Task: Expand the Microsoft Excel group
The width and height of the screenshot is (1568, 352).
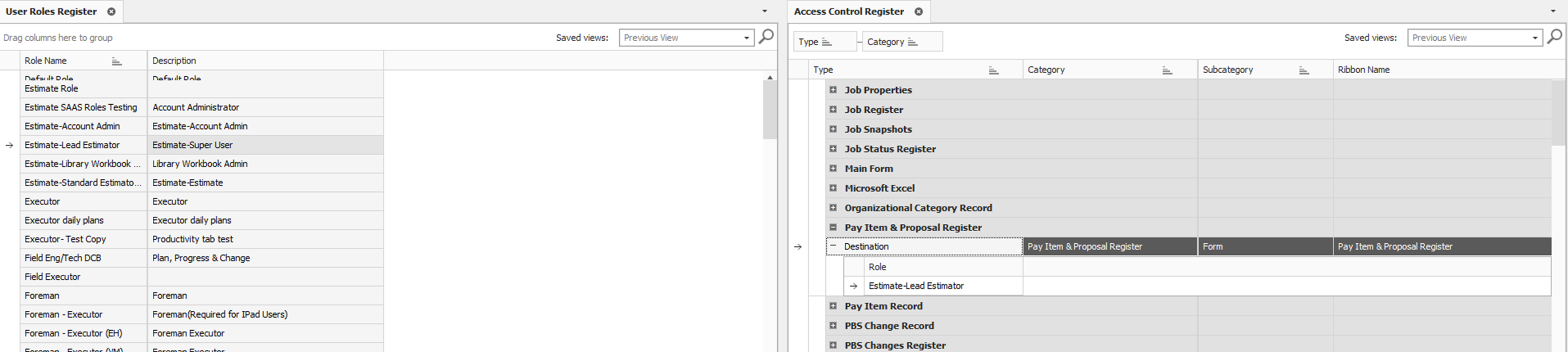Action: point(833,188)
